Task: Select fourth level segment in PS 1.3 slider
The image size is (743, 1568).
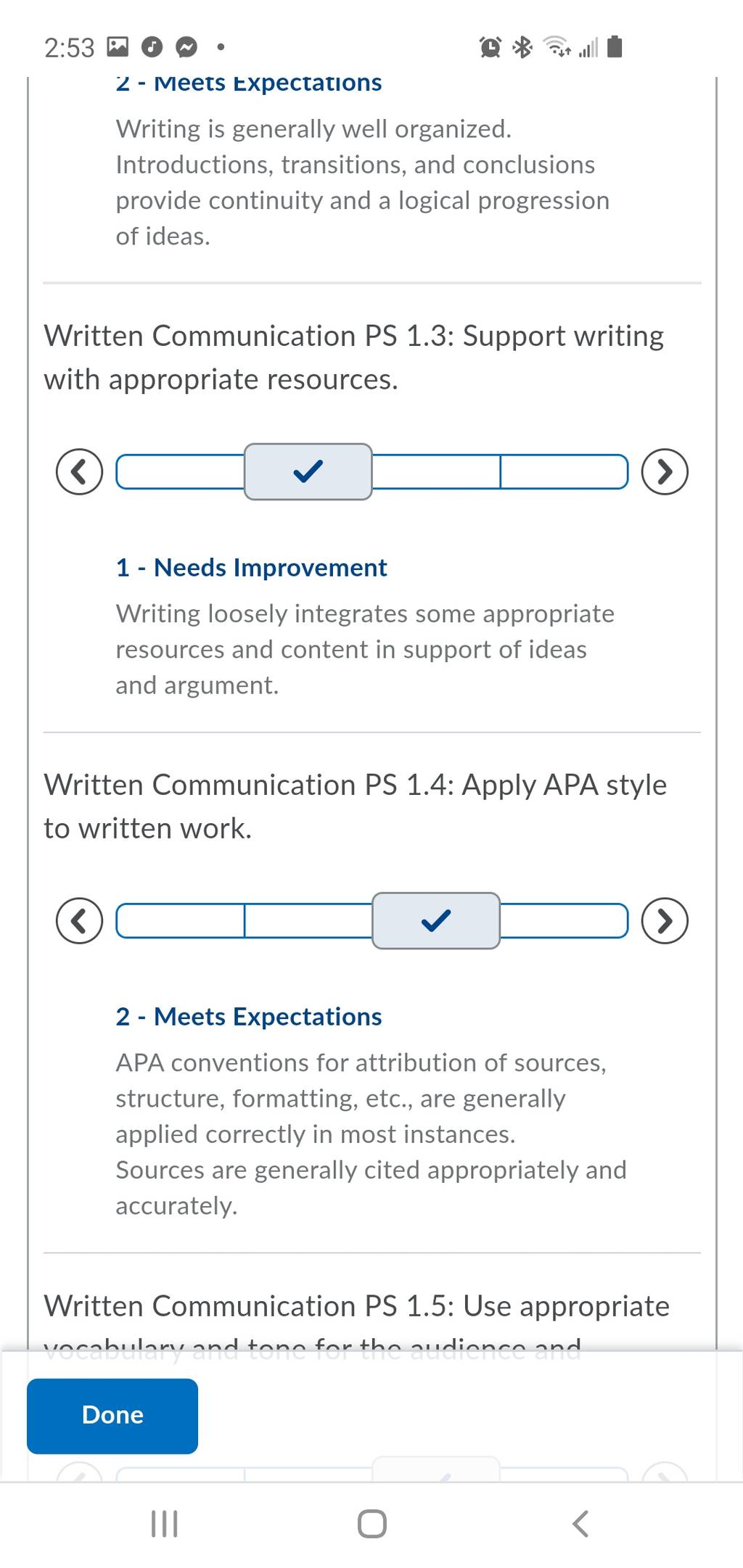Action: (x=565, y=471)
